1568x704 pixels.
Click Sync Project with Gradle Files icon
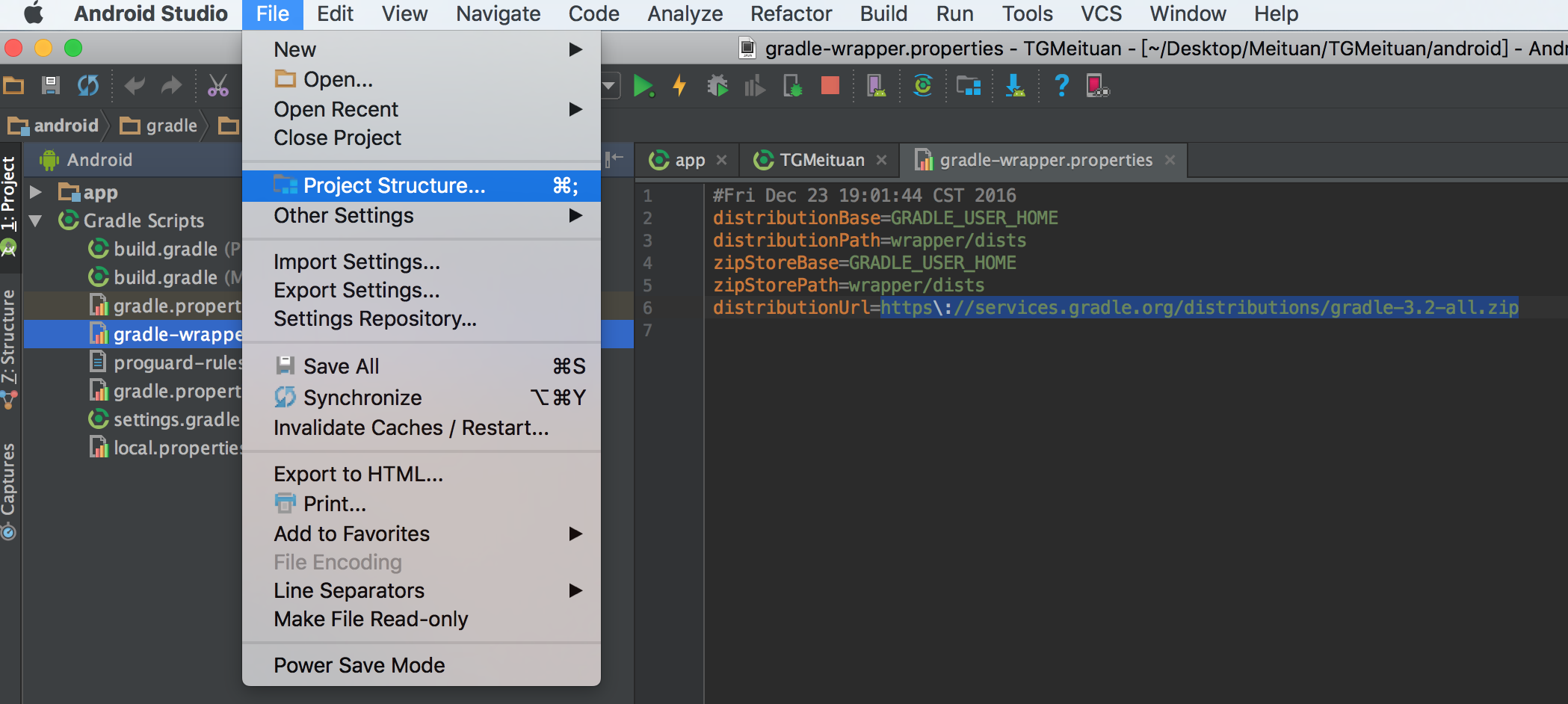[x=923, y=86]
